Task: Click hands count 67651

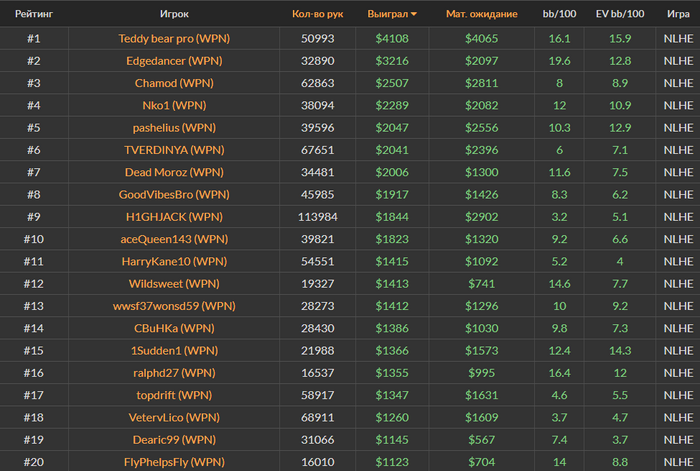Action: tap(317, 150)
